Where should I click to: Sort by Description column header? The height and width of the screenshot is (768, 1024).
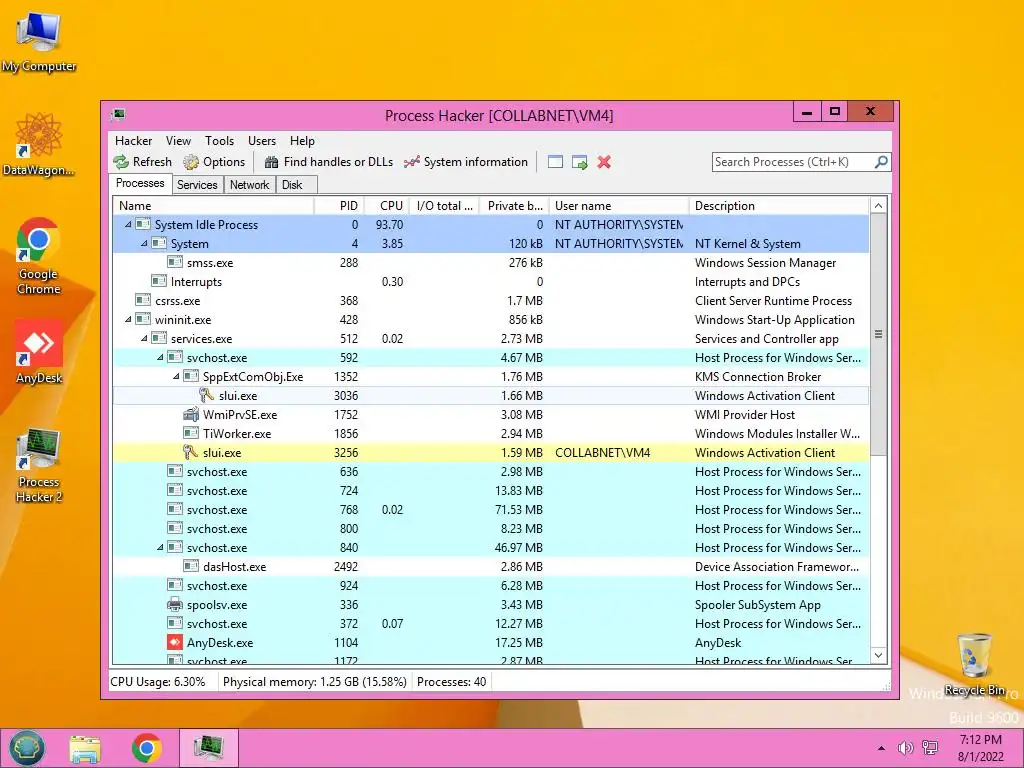click(x=779, y=206)
